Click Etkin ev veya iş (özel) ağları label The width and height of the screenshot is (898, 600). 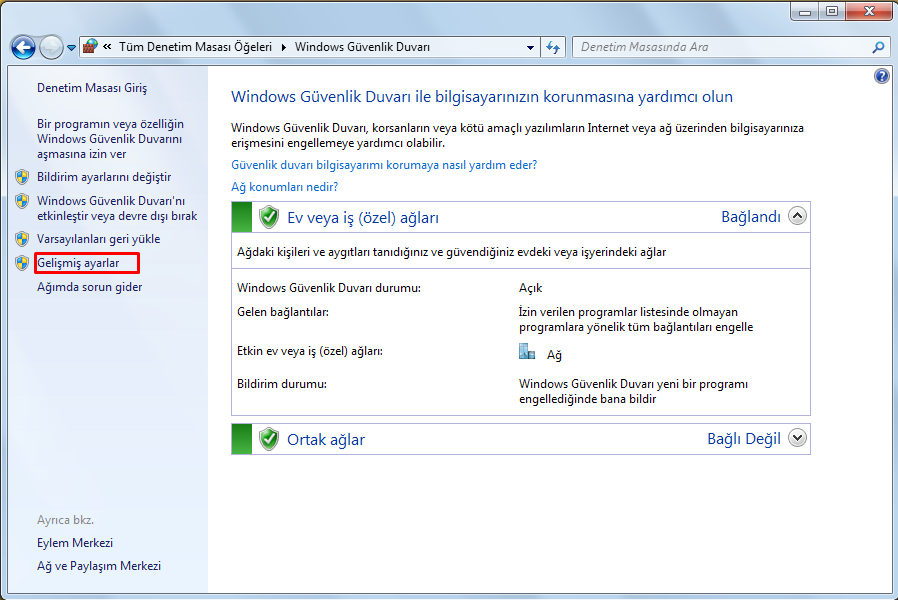(x=310, y=351)
